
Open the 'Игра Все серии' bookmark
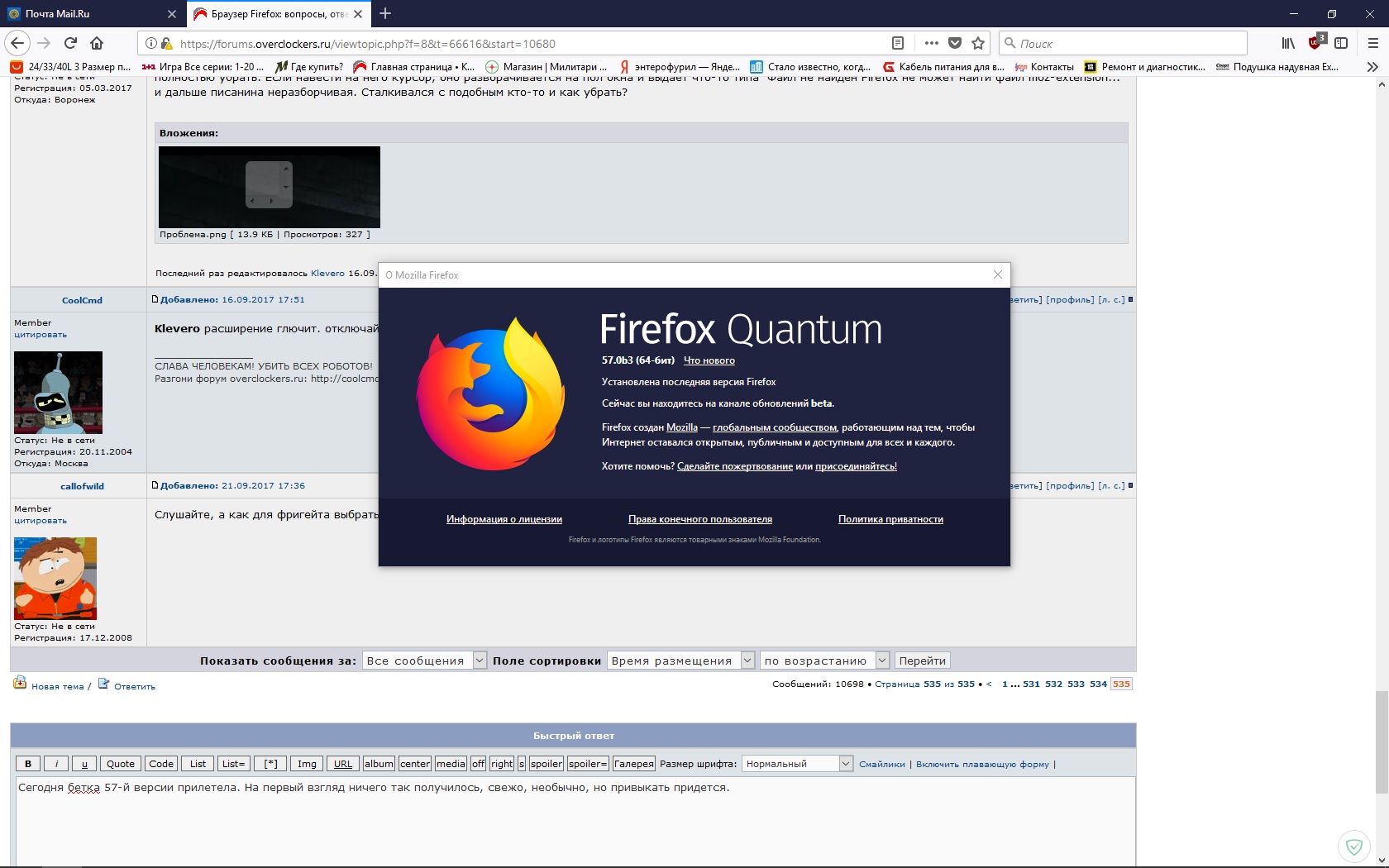[203, 67]
